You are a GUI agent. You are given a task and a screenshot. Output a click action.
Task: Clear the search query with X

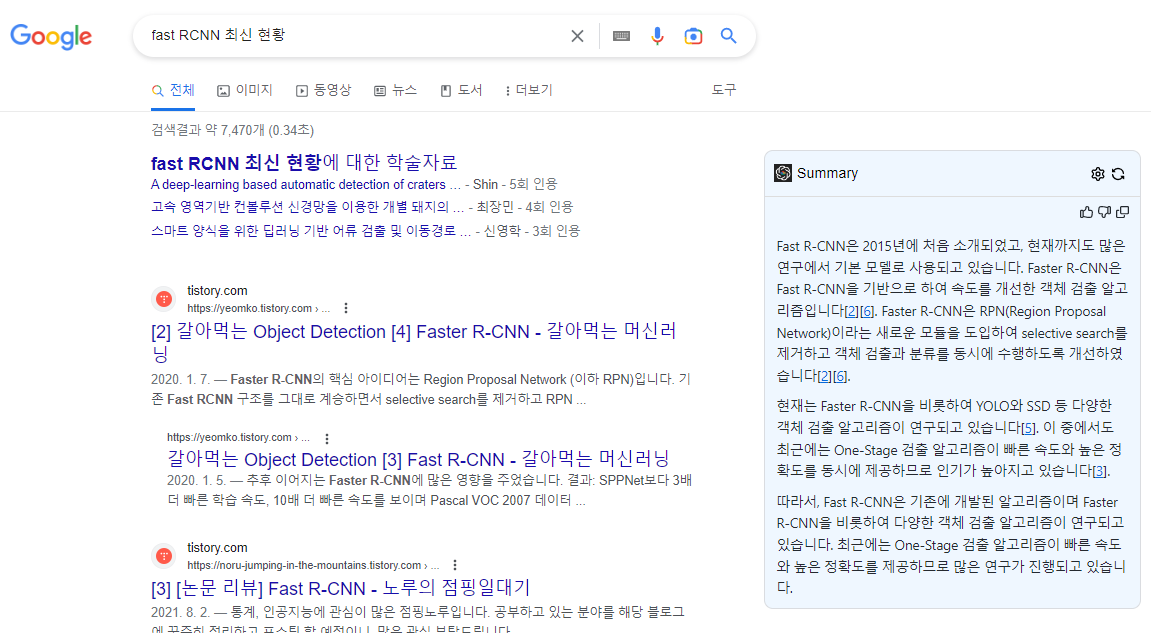coord(578,36)
